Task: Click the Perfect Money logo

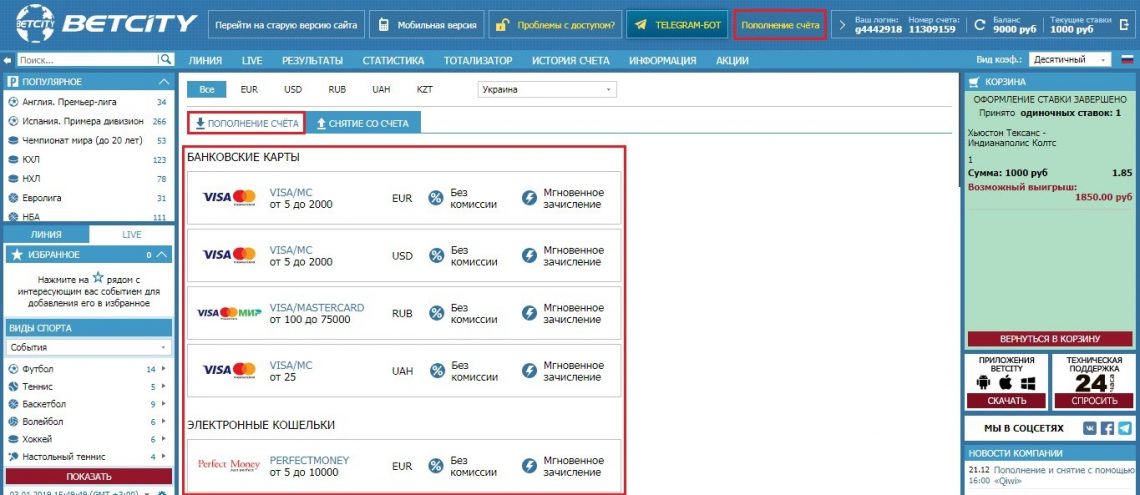Action: click(x=228, y=465)
